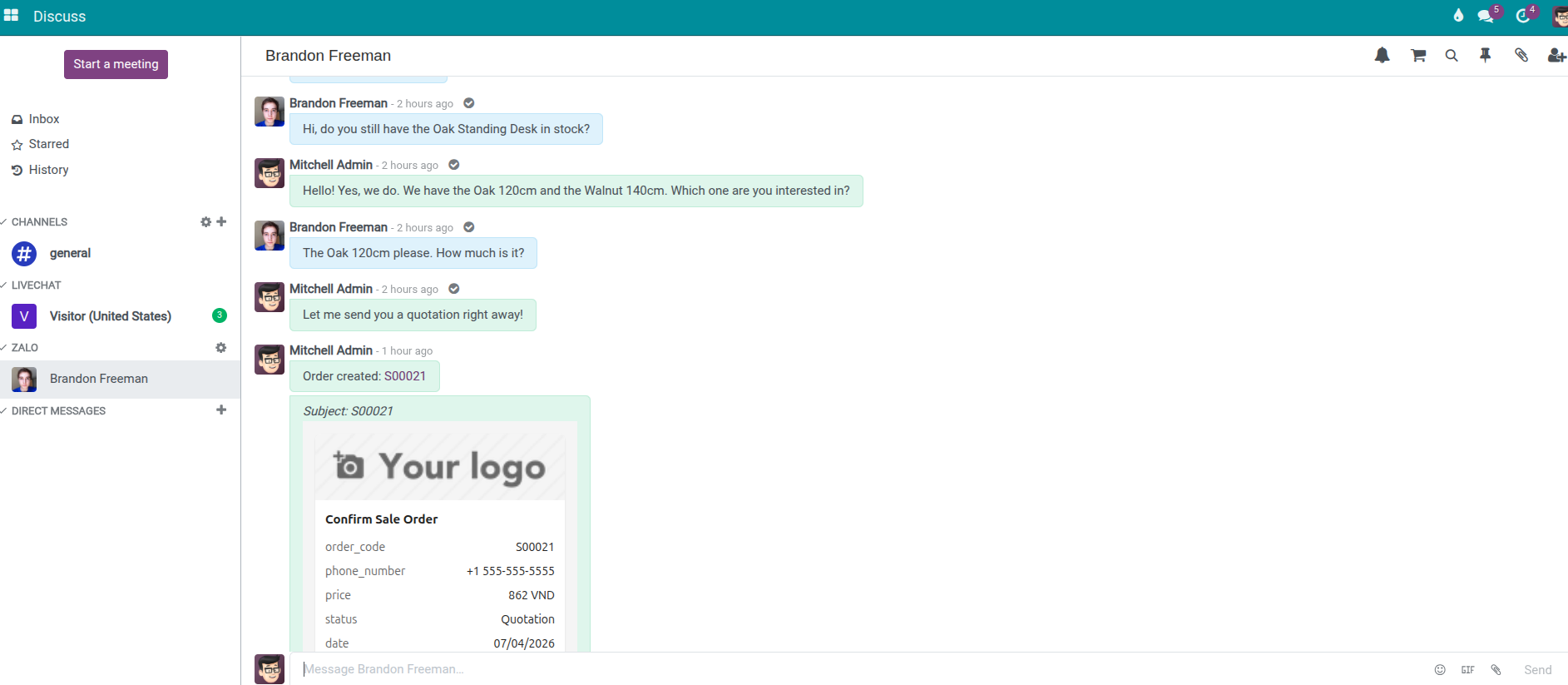Open the conversations icon with badge 5
This screenshot has height=685, width=1568.
coord(1486,16)
